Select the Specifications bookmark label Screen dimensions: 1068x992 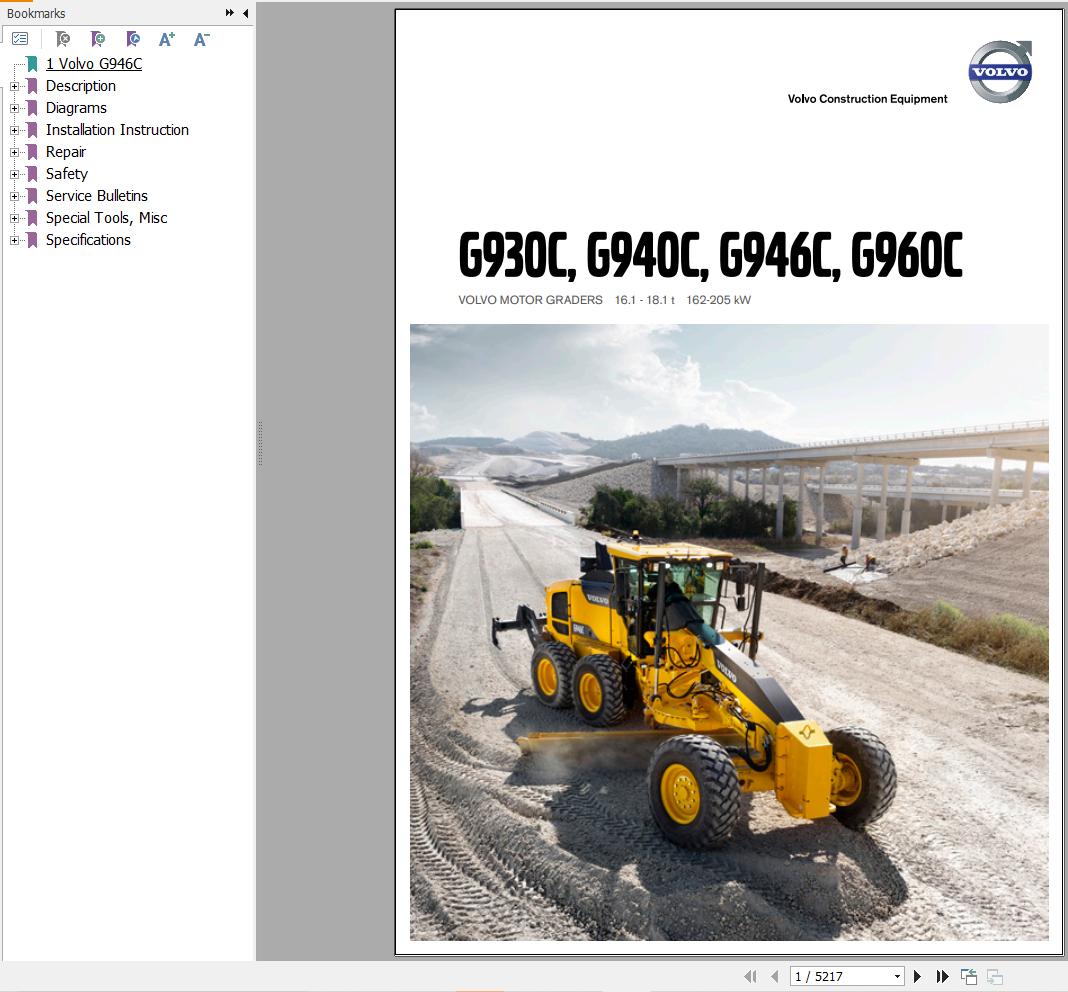click(88, 240)
